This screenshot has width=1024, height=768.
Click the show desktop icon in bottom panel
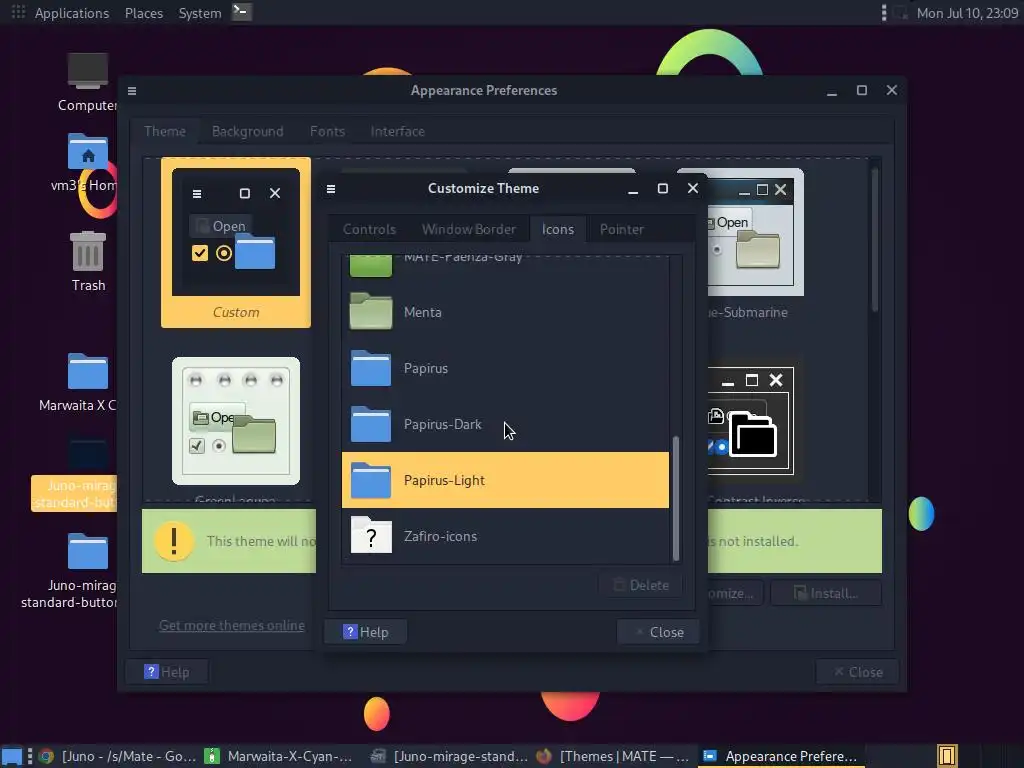pyautogui.click(x=12, y=756)
